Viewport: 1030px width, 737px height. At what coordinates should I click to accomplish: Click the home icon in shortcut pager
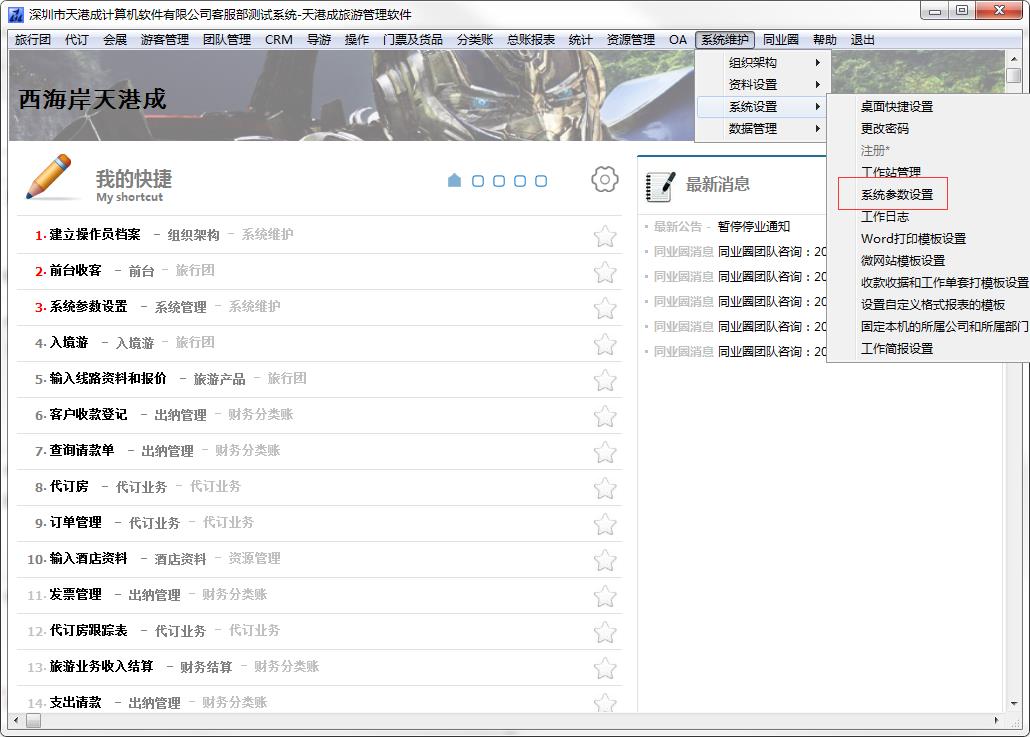coord(454,180)
